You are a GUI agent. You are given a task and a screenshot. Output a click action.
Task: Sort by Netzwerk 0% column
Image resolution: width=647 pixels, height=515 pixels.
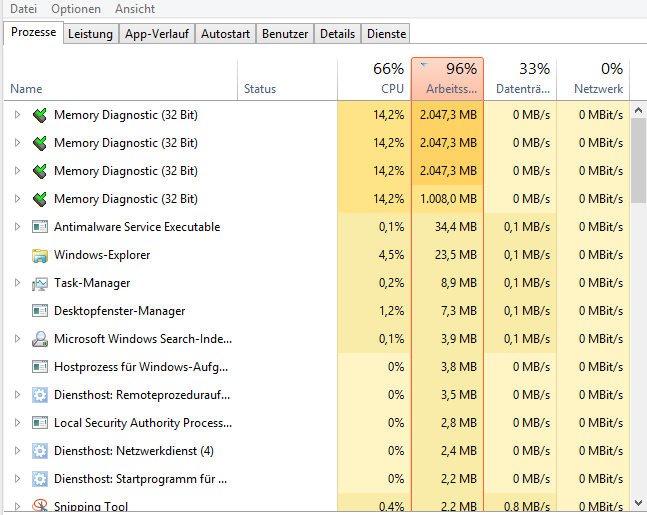[x=593, y=79]
